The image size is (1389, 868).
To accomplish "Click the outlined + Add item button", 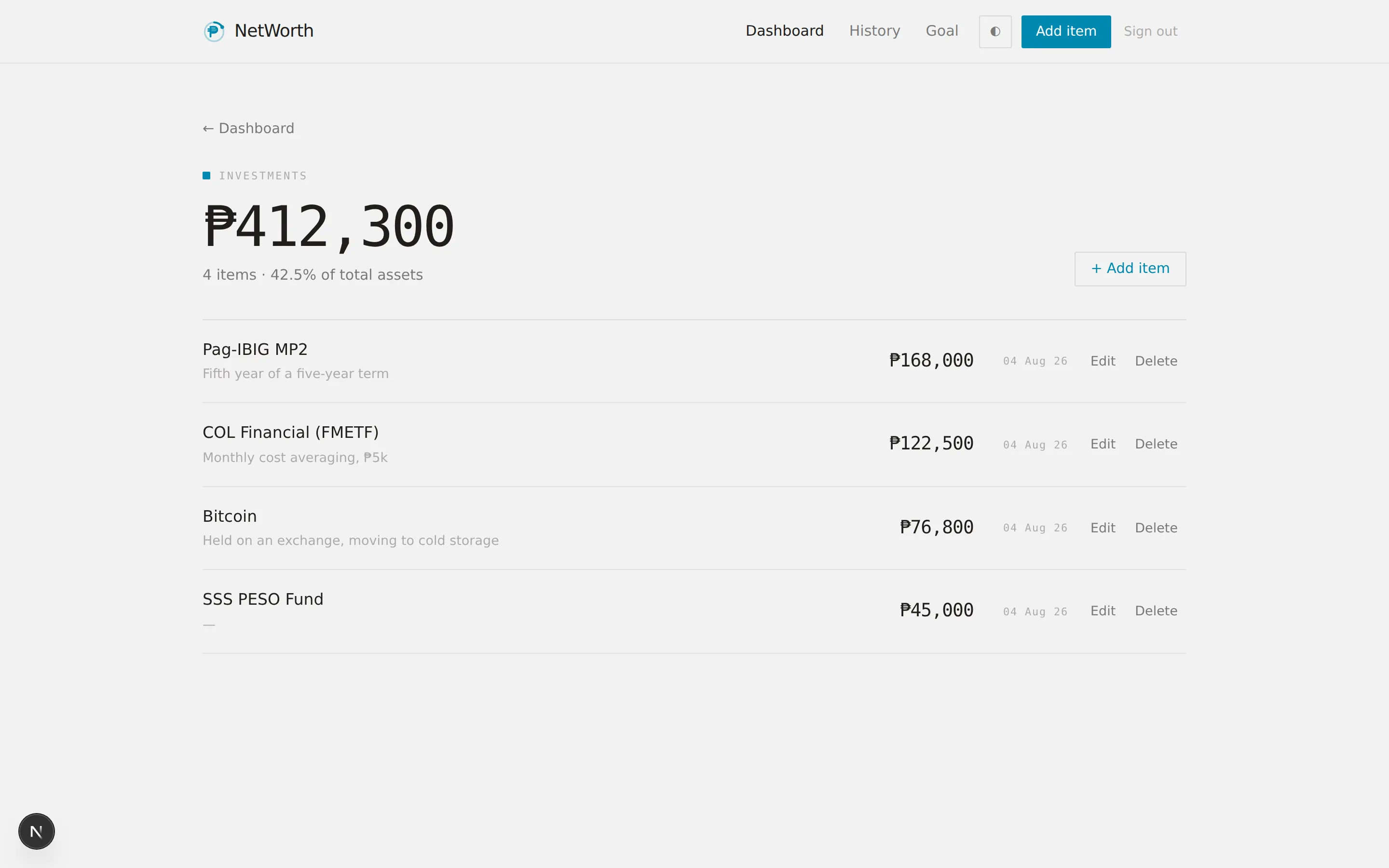I will pyautogui.click(x=1130, y=269).
